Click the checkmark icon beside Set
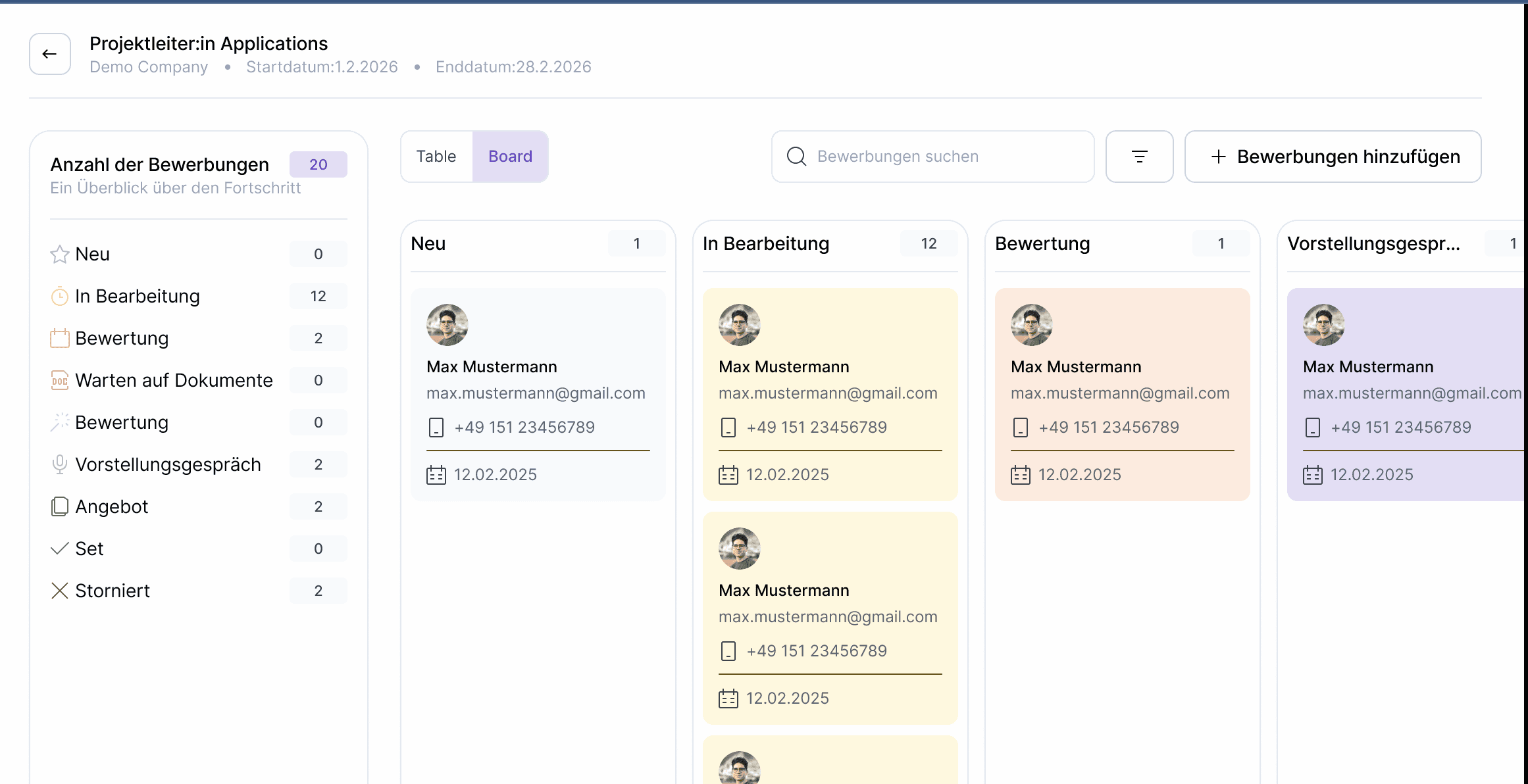1528x784 pixels. (x=60, y=549)
